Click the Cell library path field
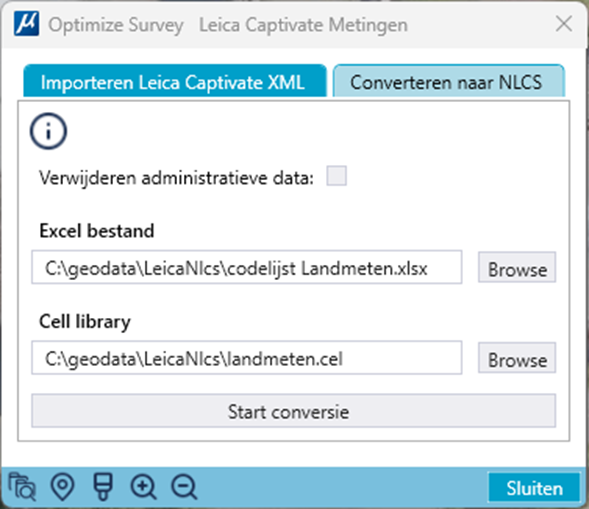Screen dimensions: 589x509 coord(247,358)
